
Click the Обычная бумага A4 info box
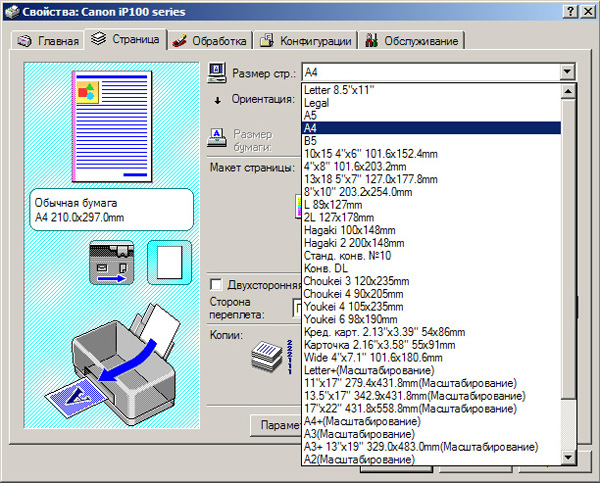tap(111, 210)
